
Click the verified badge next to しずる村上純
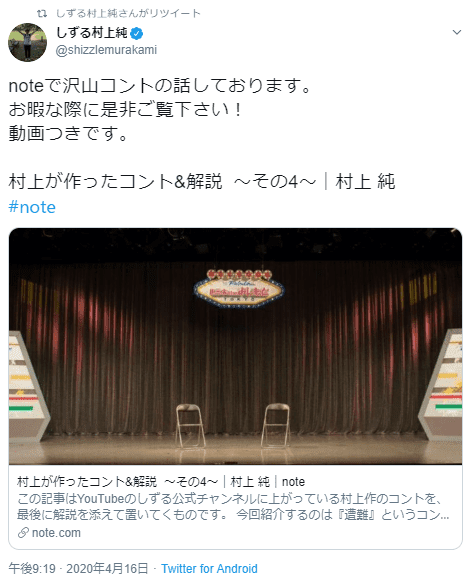[137, 34]
